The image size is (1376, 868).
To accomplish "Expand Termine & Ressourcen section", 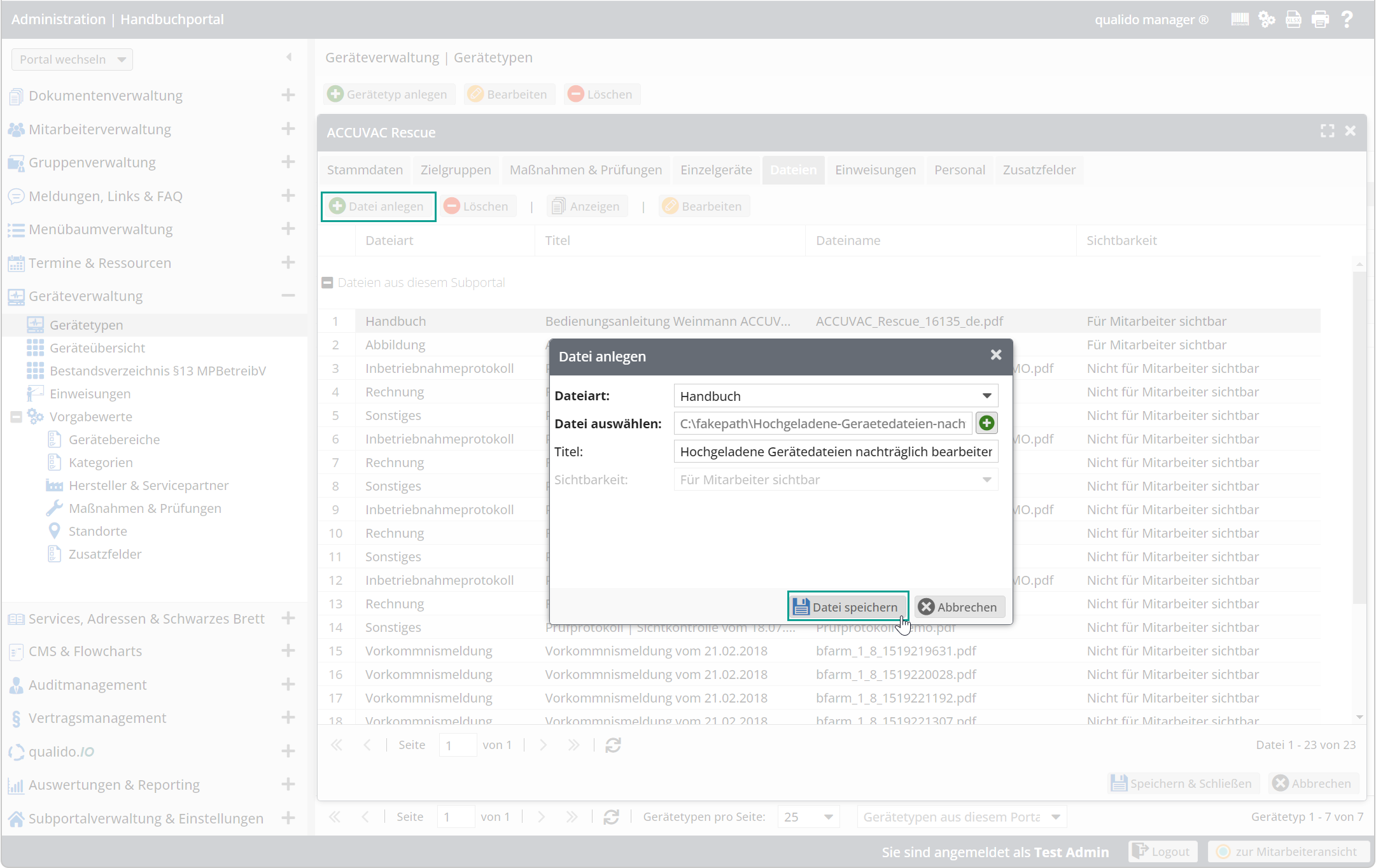I will (x=288, y=262).
